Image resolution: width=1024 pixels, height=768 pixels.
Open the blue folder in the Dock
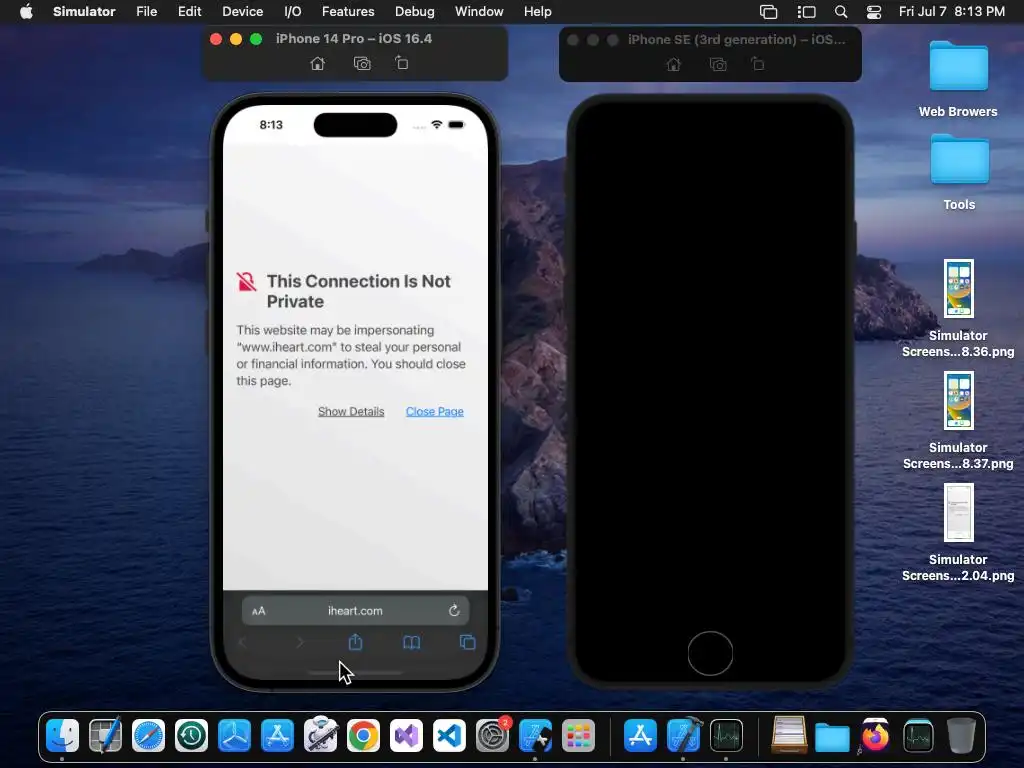(x=832, y=737)
